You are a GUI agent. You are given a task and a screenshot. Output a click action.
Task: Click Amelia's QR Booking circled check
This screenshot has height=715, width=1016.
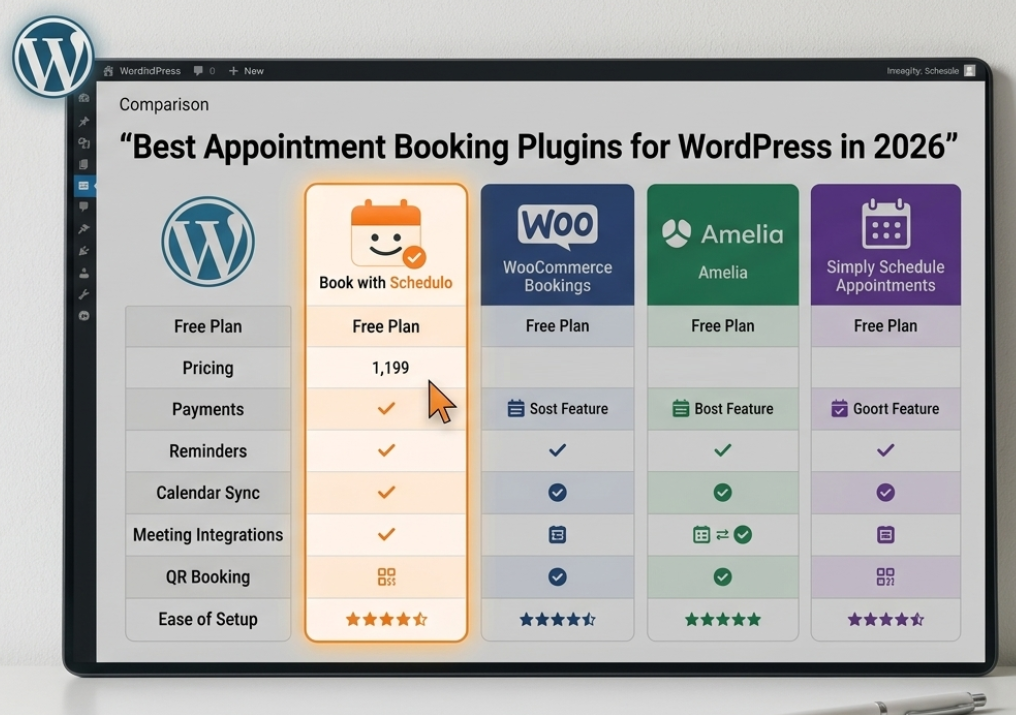722,577
